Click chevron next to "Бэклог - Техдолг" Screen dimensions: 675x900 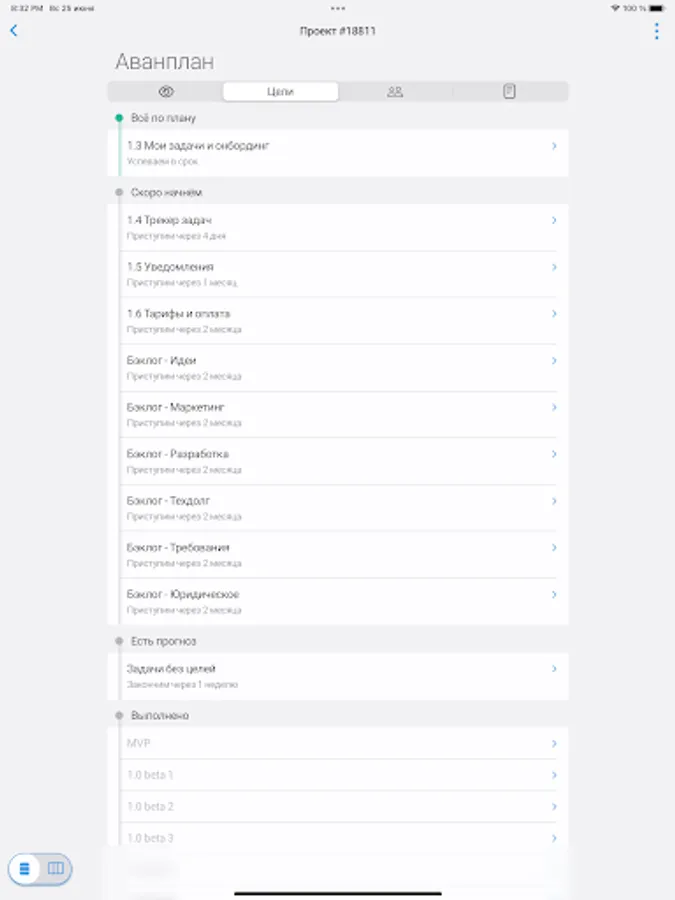click(x=554, y=501)
